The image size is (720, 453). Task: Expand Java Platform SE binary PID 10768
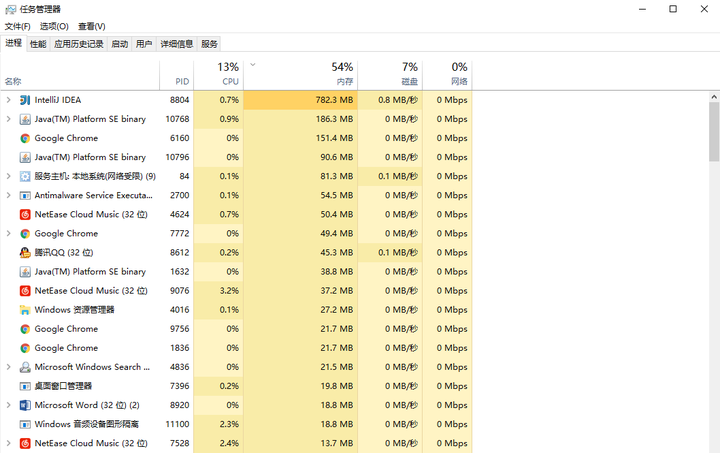[x=8, y=119]
